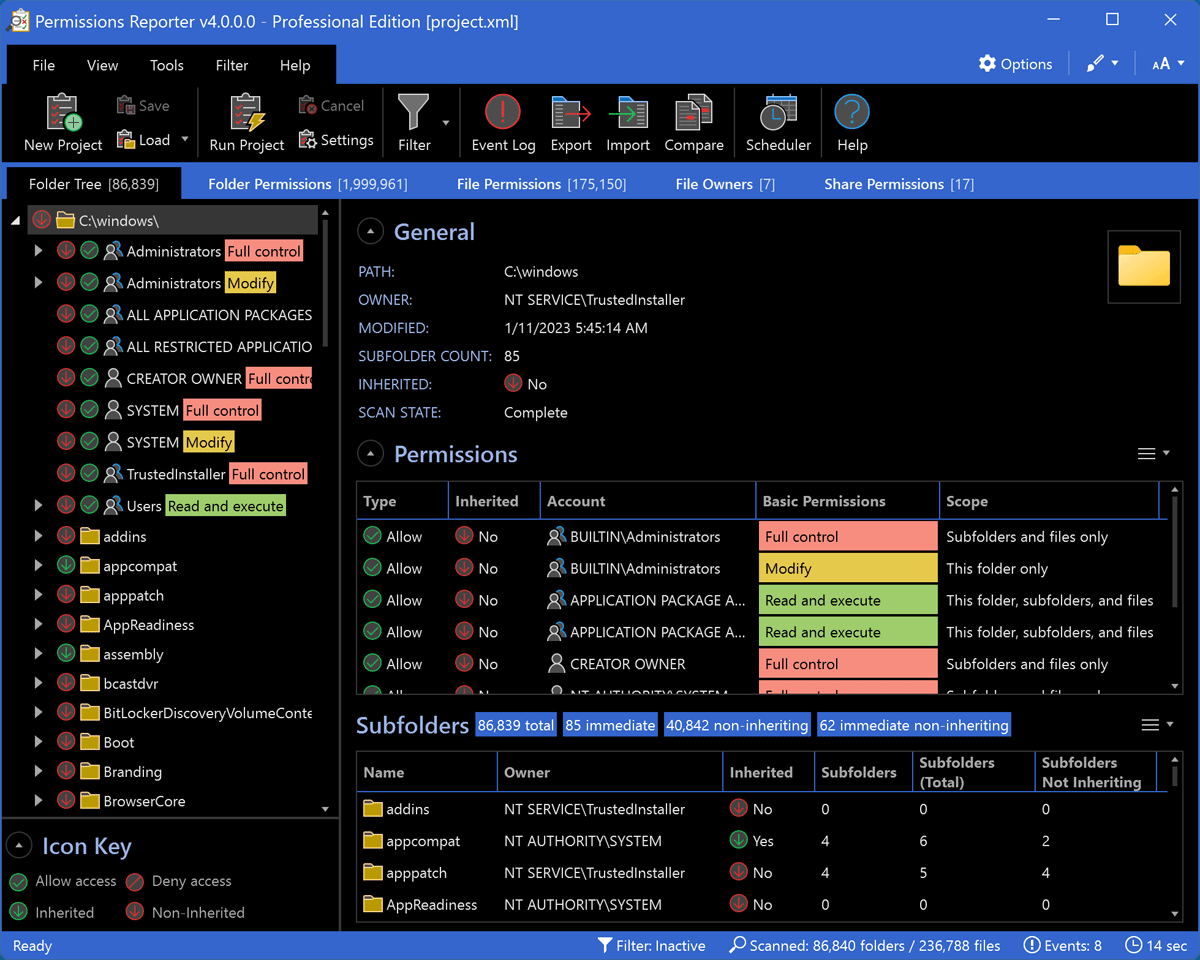
Task: Expand the Boot folder in tree
Action: 39,742
